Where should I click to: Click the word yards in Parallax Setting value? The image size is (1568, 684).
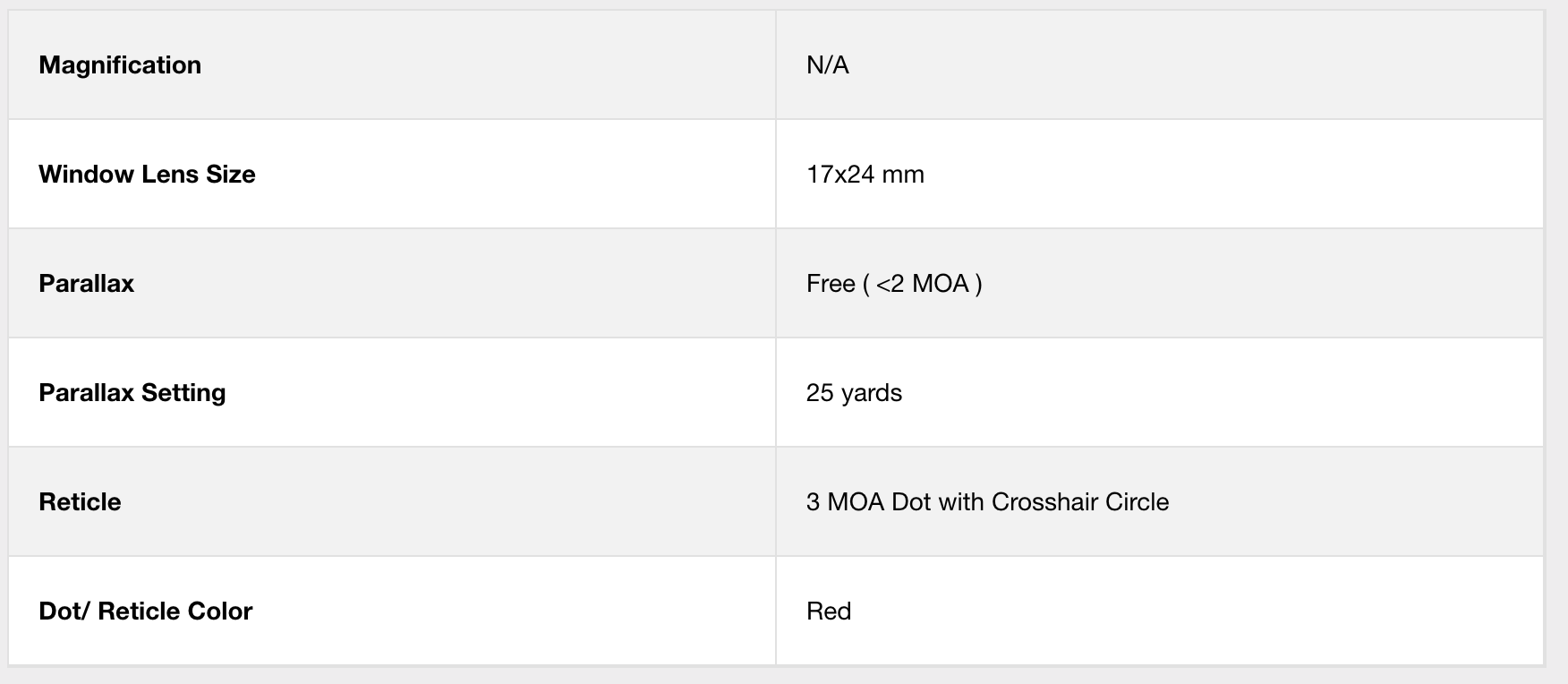(x=872, y=394)
